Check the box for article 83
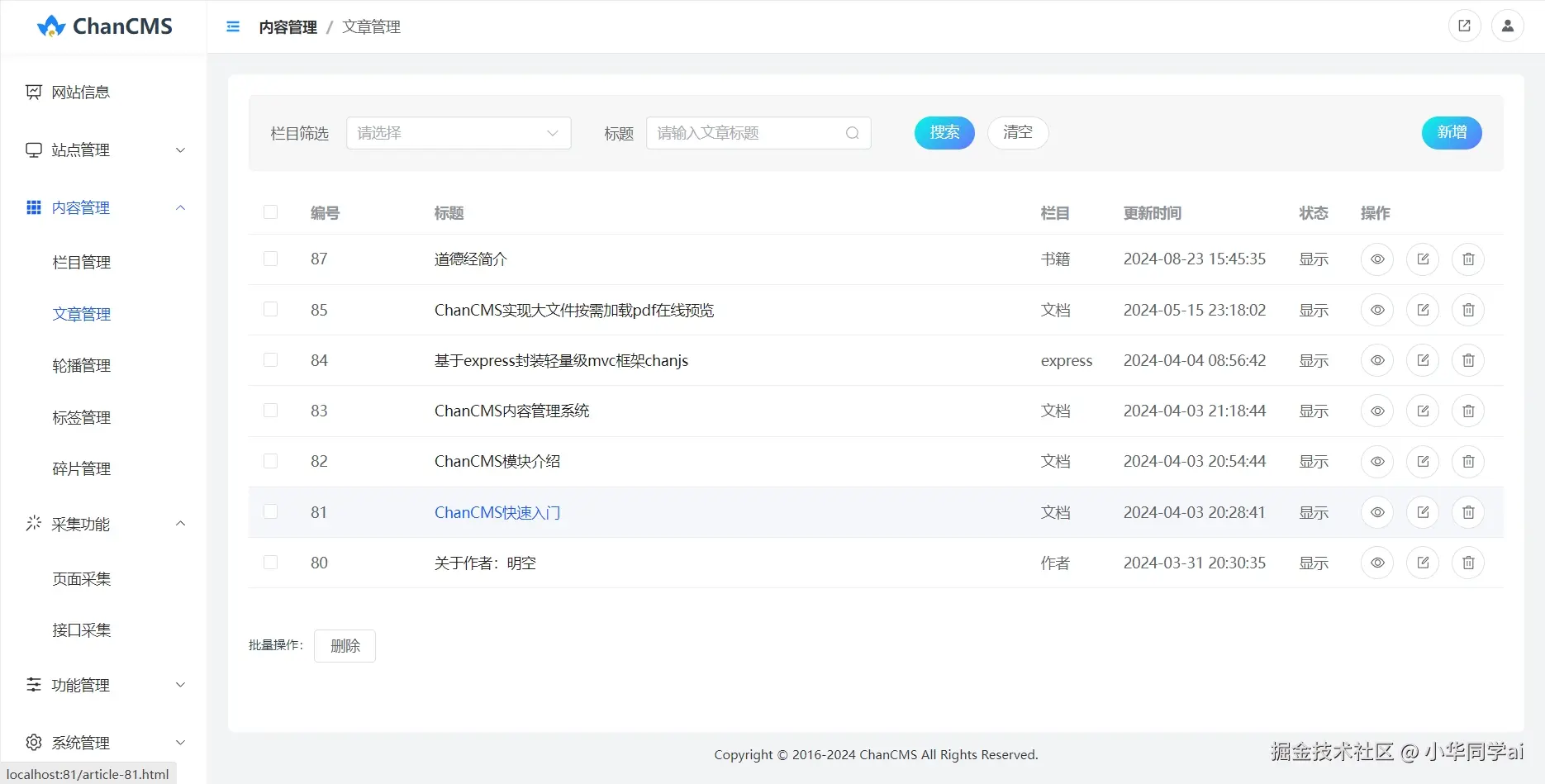Viewport: 1545px width, 784px height. [x=270, y=410]
